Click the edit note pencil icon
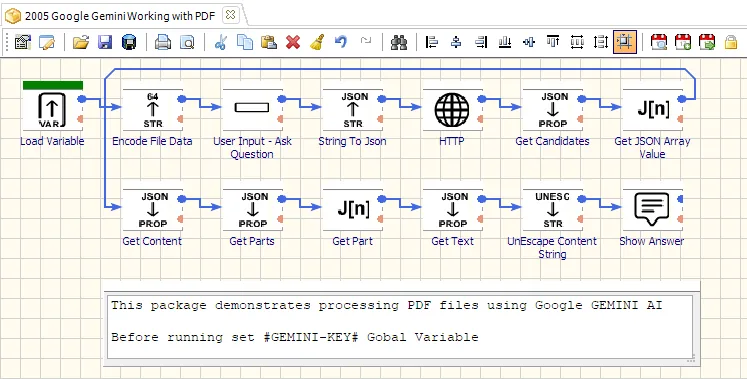This screenshot has height=379, width=747. point(47,42)
